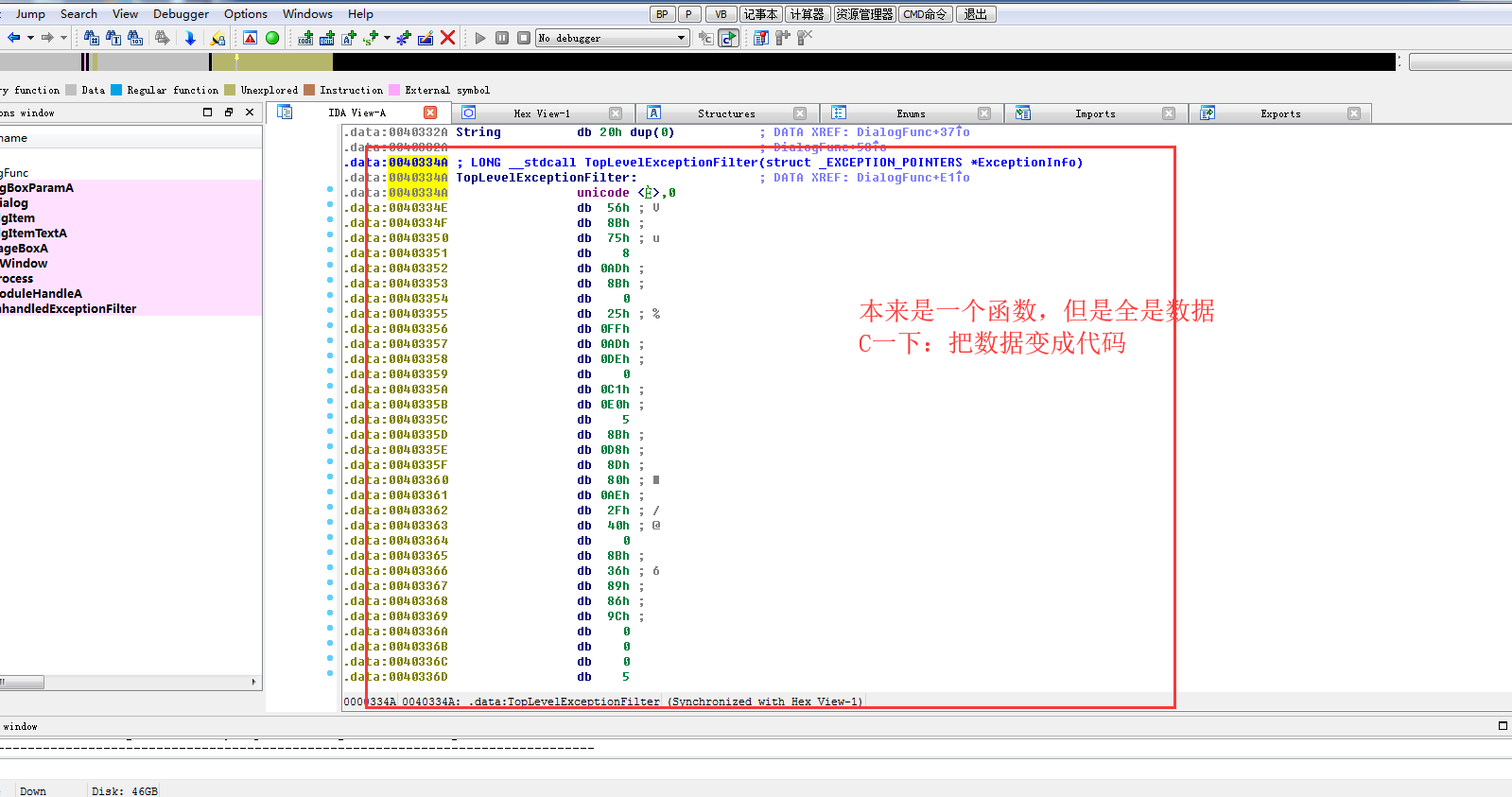
Task: Switch to the Structures tab
Action: tap(726, 113)
